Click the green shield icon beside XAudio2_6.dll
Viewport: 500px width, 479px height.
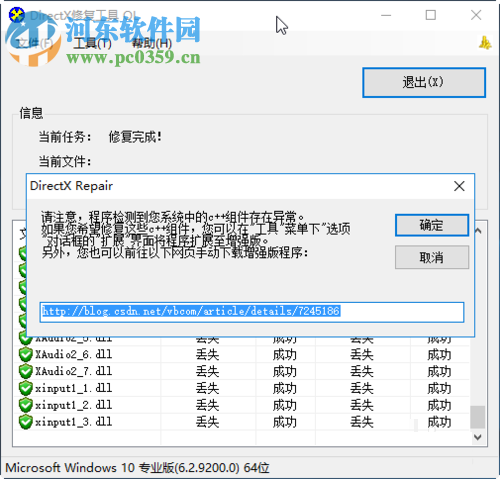[25, 354]
